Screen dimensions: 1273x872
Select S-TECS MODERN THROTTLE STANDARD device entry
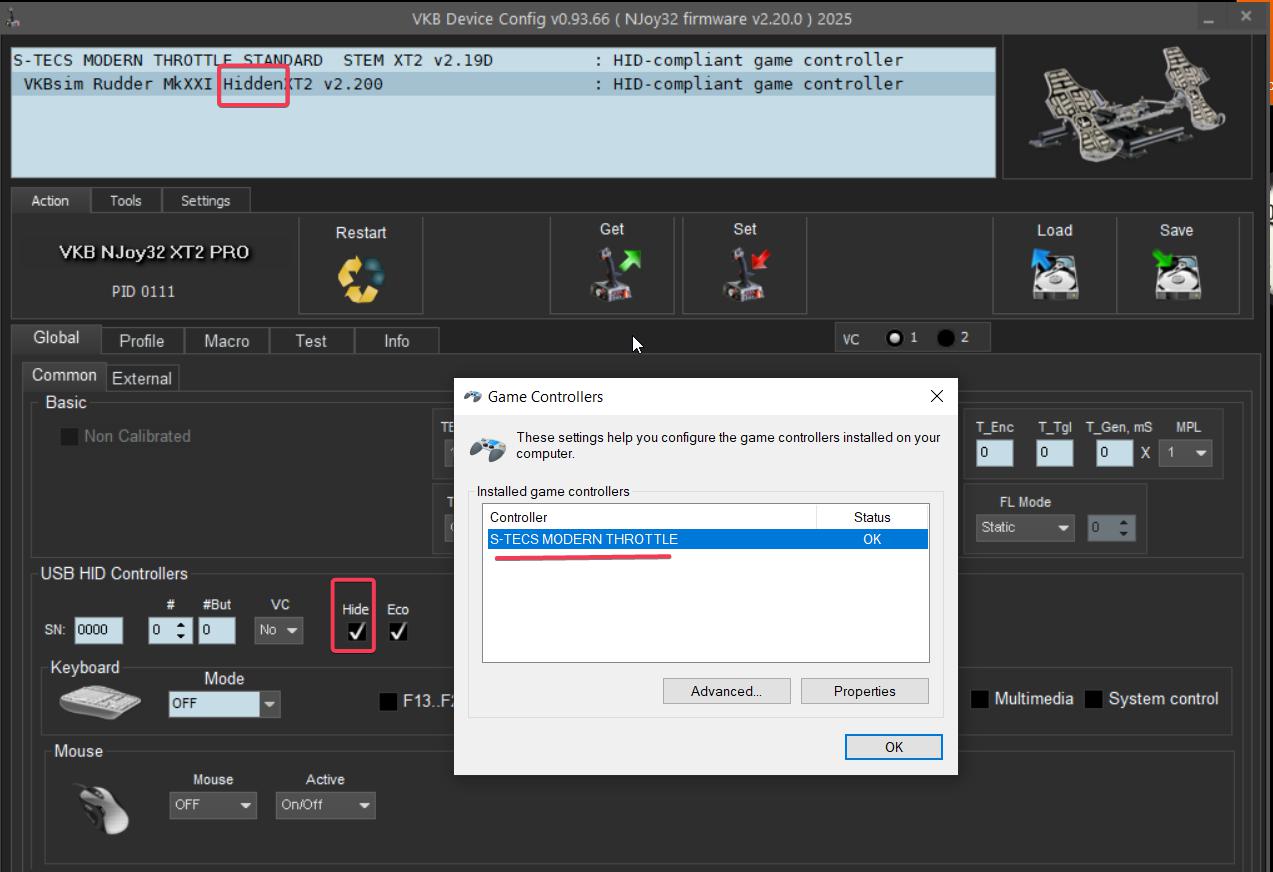(x=504, y=60)
